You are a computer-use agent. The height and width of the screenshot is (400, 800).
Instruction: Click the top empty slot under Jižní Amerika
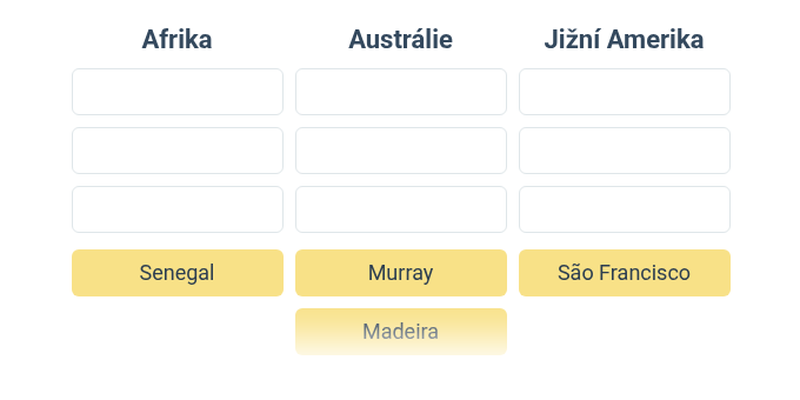(624, 92)
